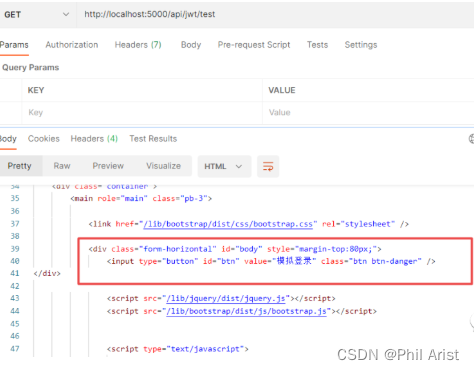
Task: Open the bootstrap.js script link
Action: (x=246, y=311)
